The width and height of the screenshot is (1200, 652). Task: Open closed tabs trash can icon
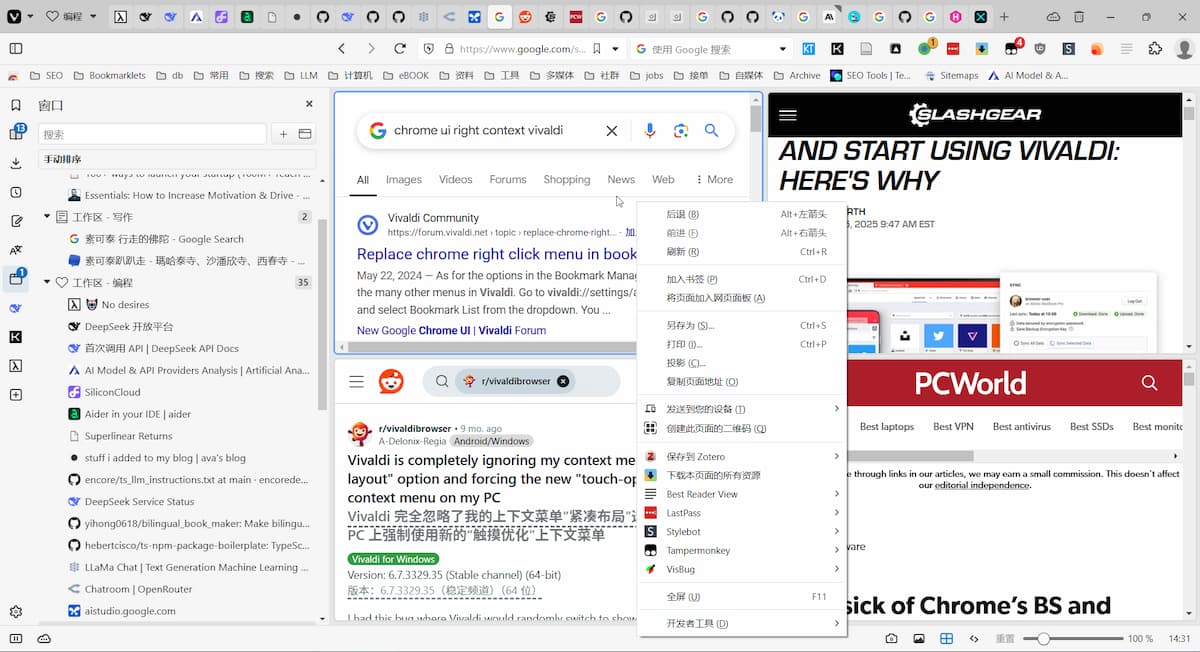(x=1079, y=17)
